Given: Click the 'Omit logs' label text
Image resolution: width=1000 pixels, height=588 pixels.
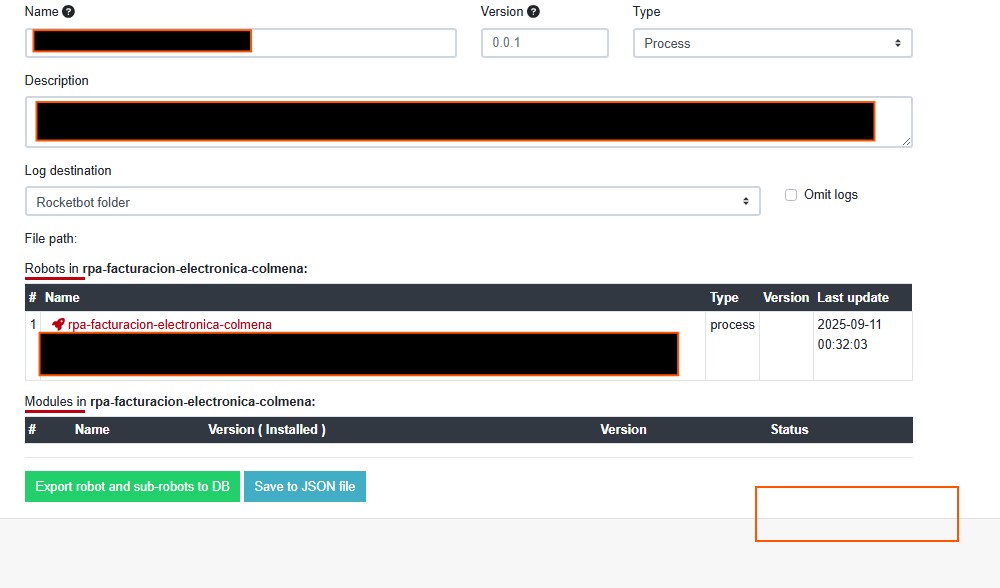Looking at the screenshot, I should tap(830, 195).
